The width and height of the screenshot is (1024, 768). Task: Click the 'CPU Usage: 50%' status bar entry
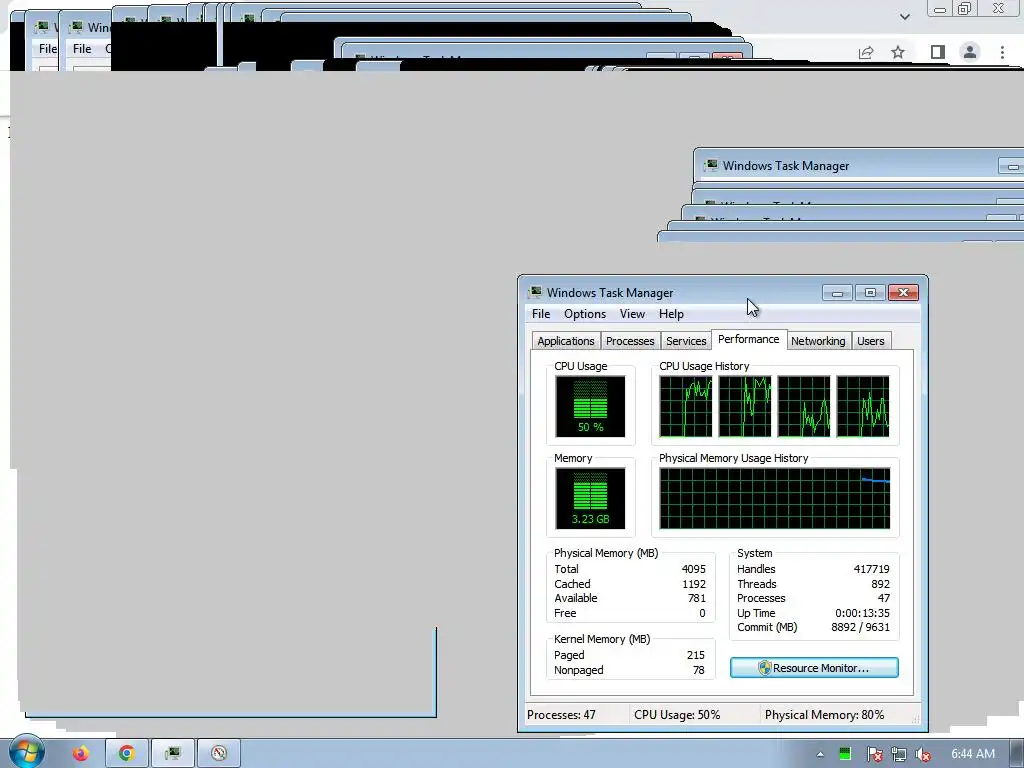677,714
